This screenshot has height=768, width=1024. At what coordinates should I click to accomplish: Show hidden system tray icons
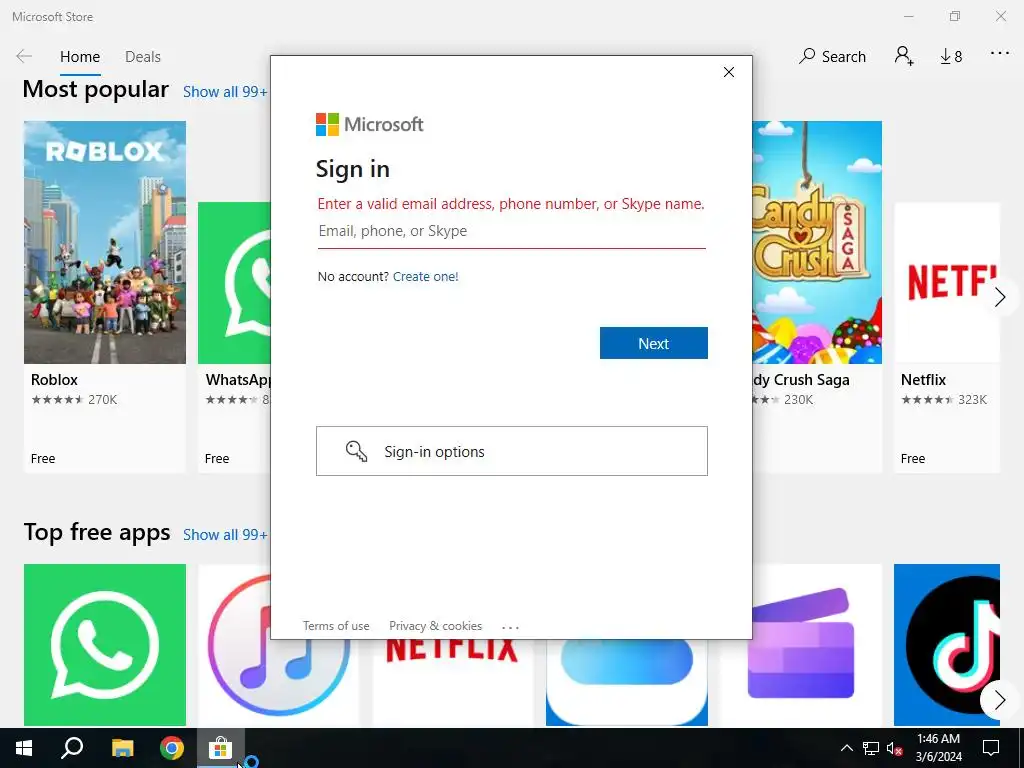[846, 748]
